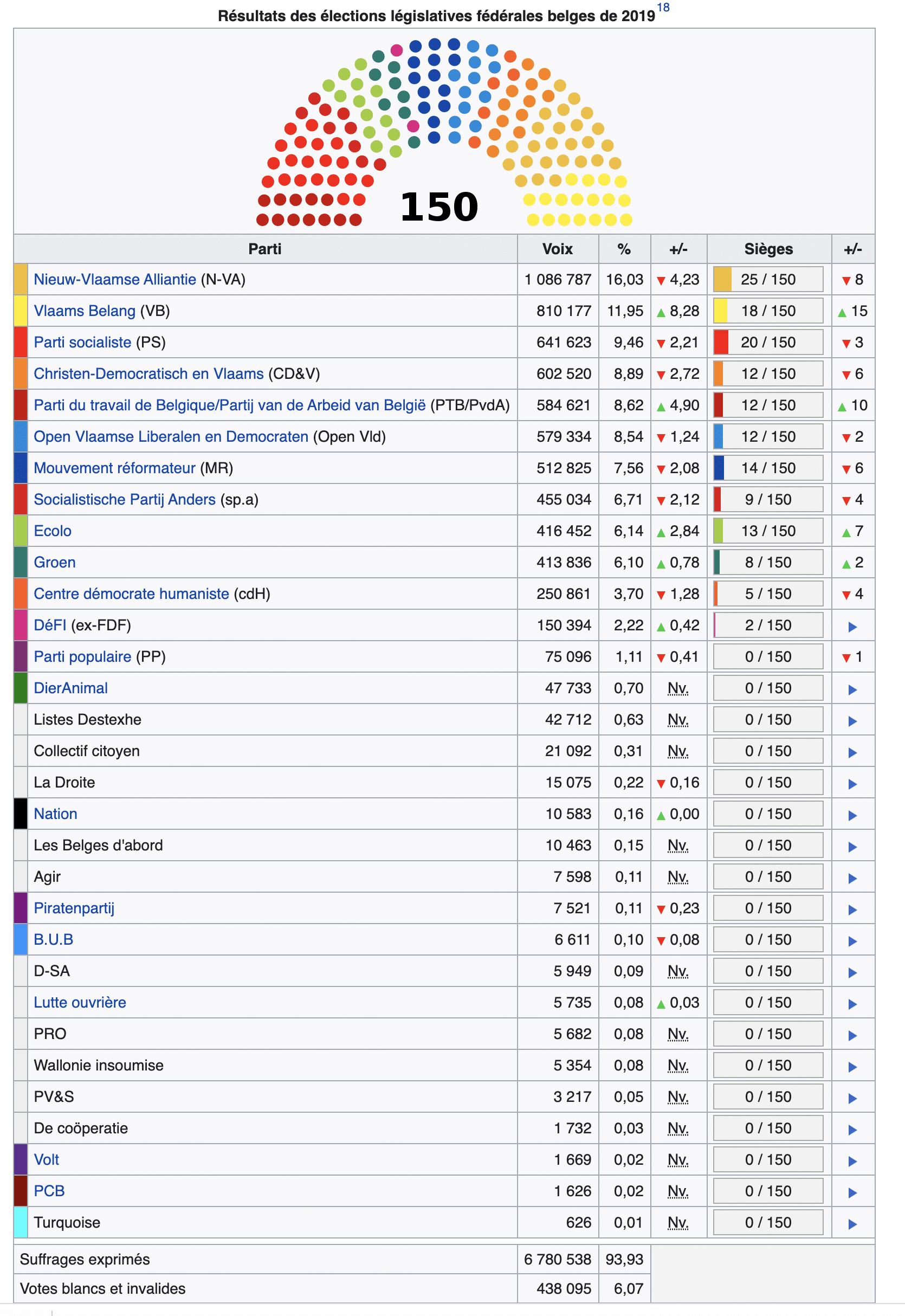Follow the Parti socialiste link
Screen dimensions: 905x1316
(82, 343)
